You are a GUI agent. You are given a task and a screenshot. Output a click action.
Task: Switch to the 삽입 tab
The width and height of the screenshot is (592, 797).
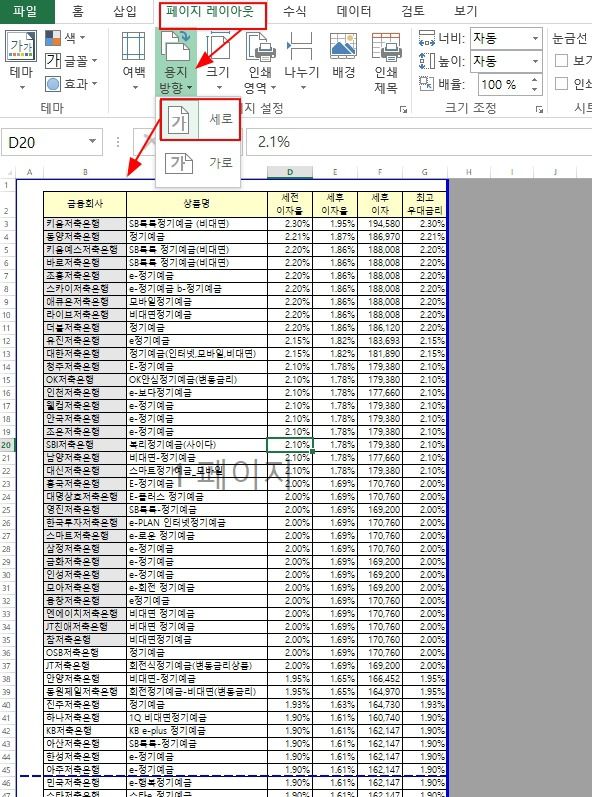point(124,11)
